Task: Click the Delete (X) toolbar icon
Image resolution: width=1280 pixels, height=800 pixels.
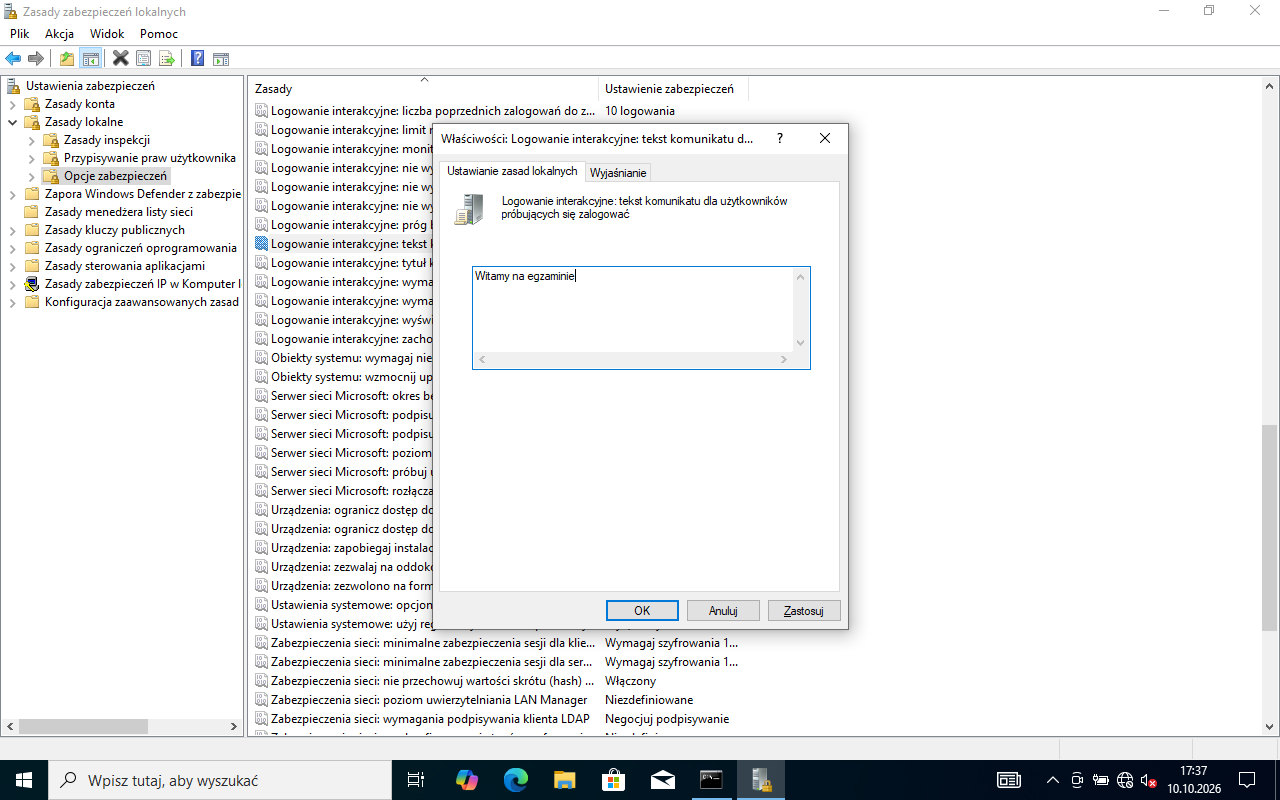Action: click(121, 59)
